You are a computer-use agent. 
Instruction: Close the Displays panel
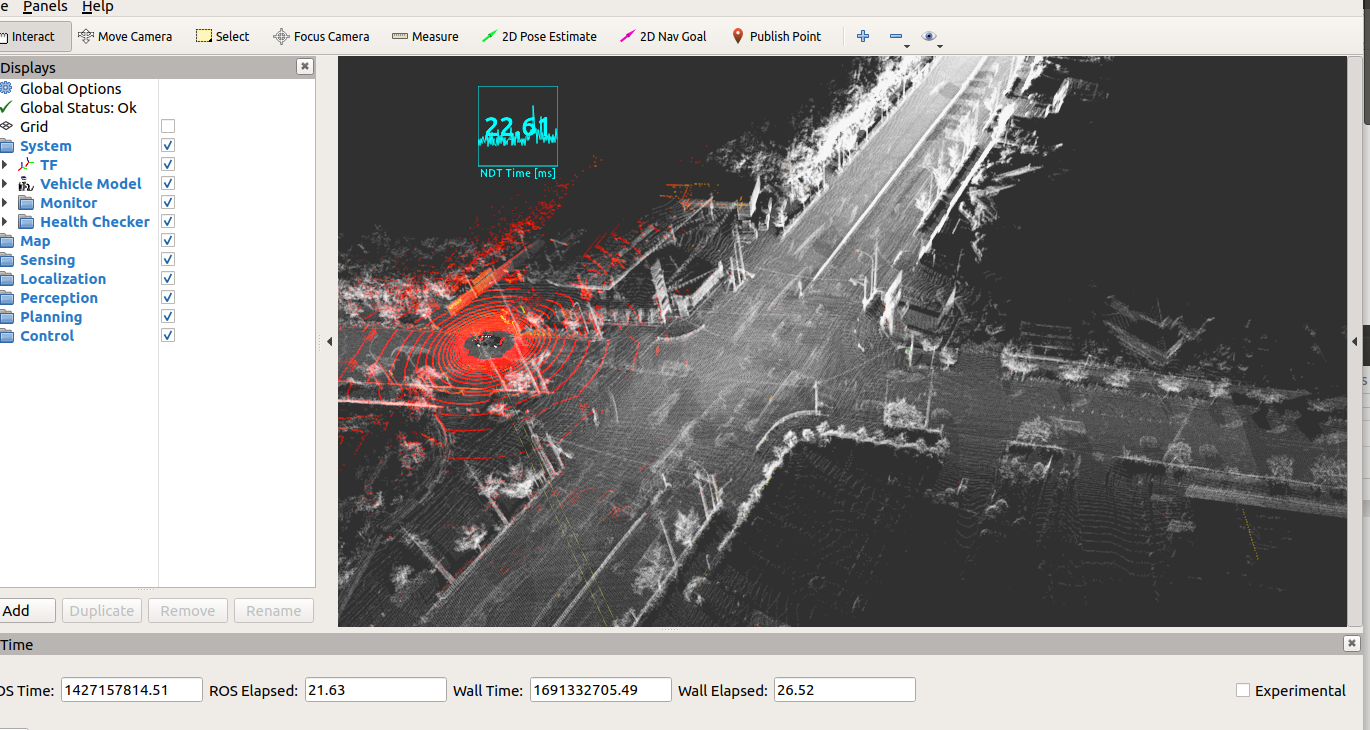pos(305,67)
